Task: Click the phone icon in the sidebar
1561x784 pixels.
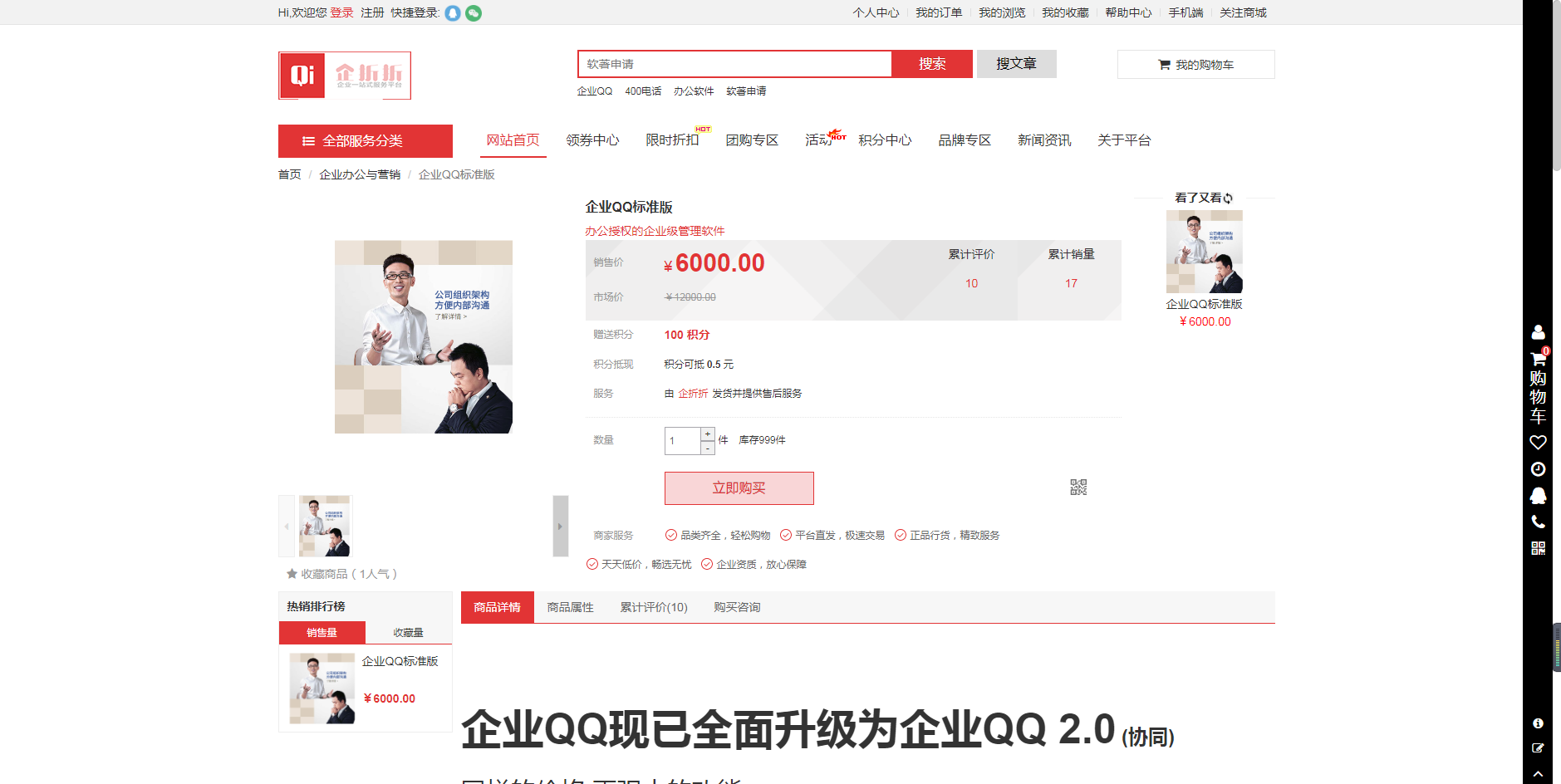Action: pyautogui.click(x=1538, y=522)
